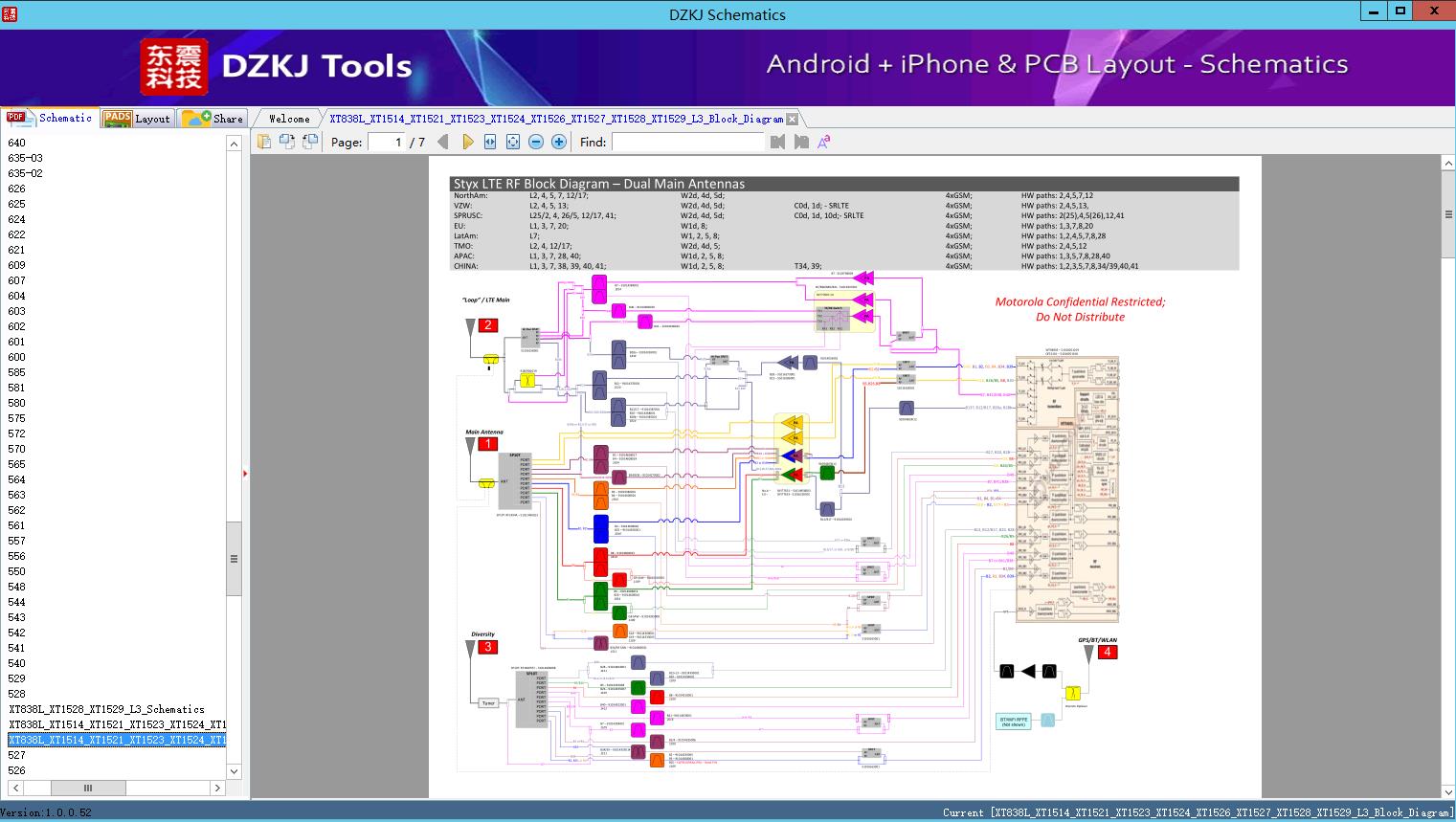Collapse the sidebar using the red arrow
This screenshot has height=822, width=1456.
click(x=245, y=473)
